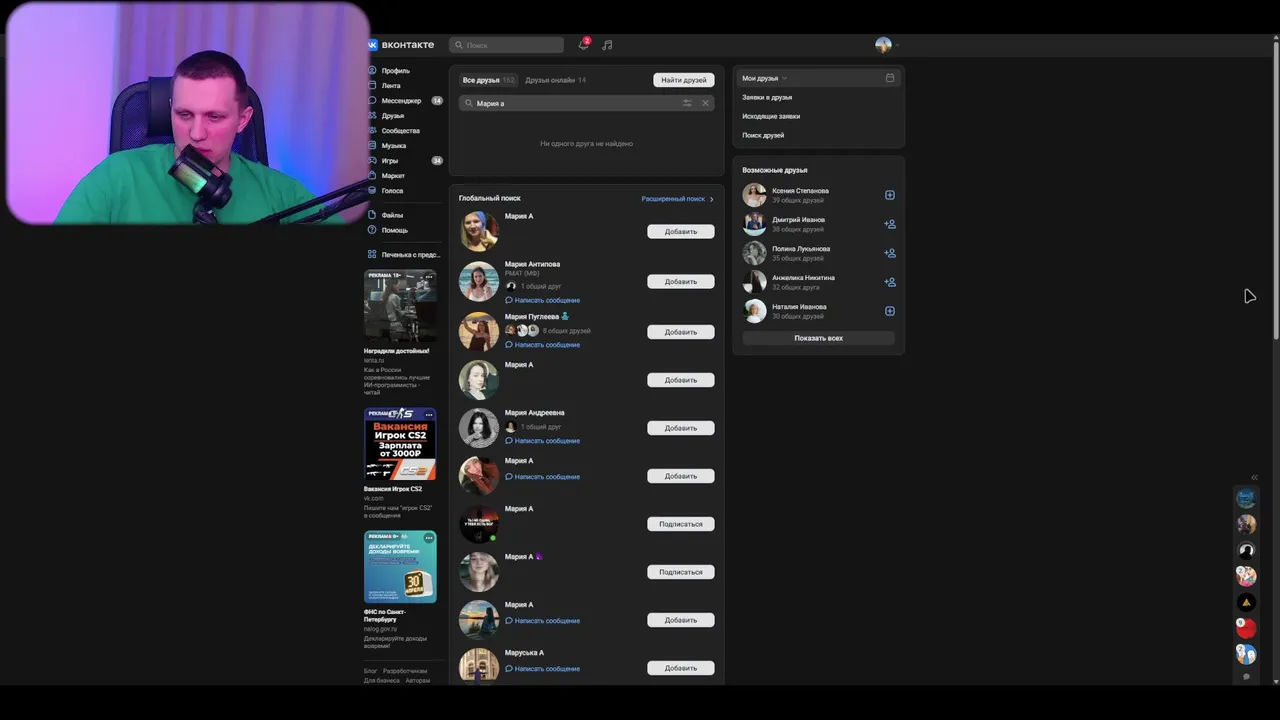The image size is (1280, 720).
Task: Expand the Мои друзья dropdown
Action: point(765,78)
